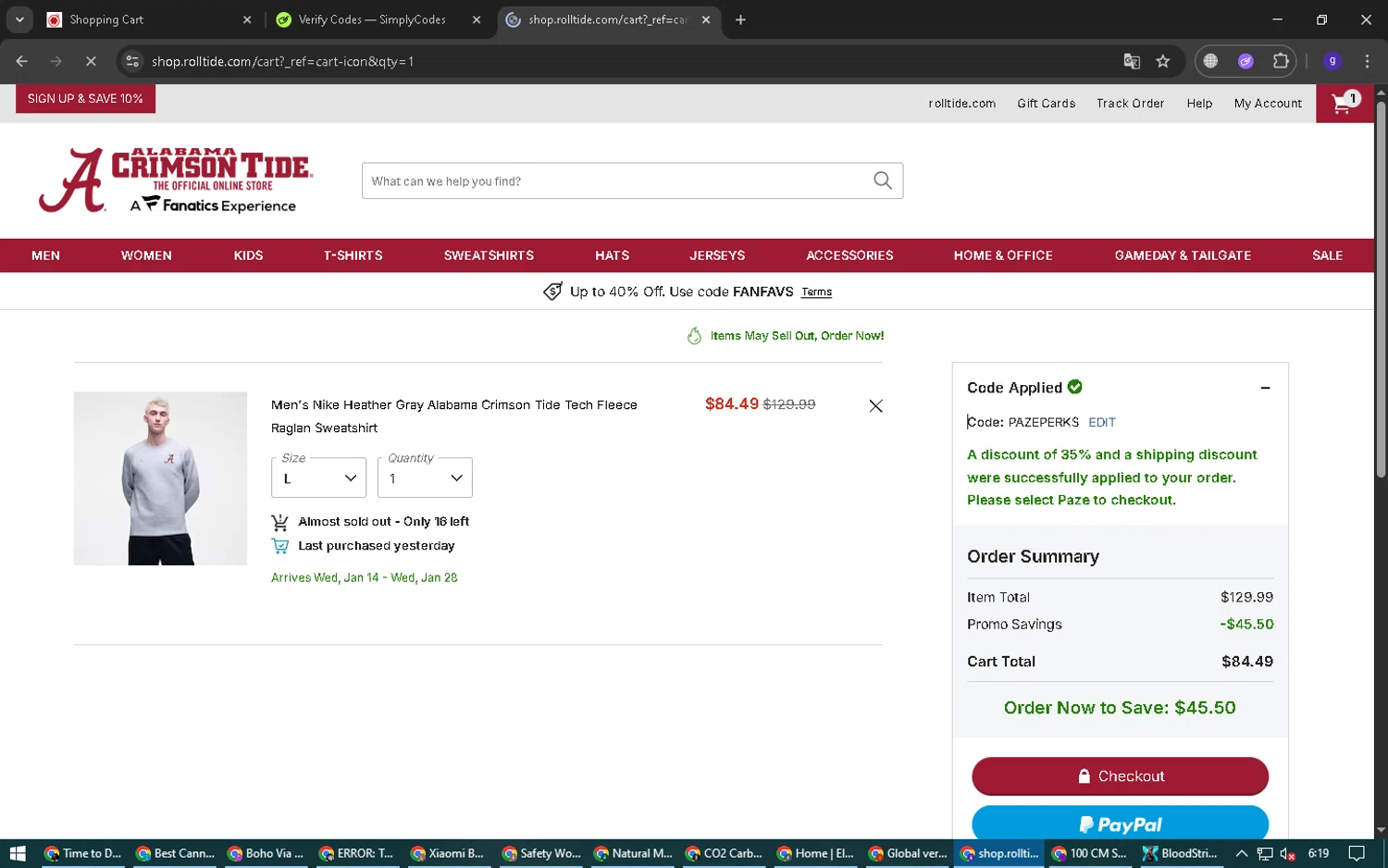Open the T-SHIRTS category menu

pyautogui.click(x=353, y=255)
